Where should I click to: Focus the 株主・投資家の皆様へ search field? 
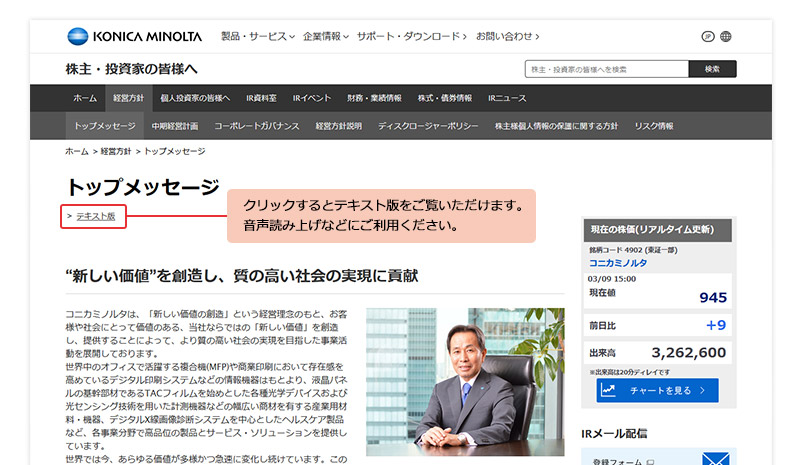(x=606, y=69)
